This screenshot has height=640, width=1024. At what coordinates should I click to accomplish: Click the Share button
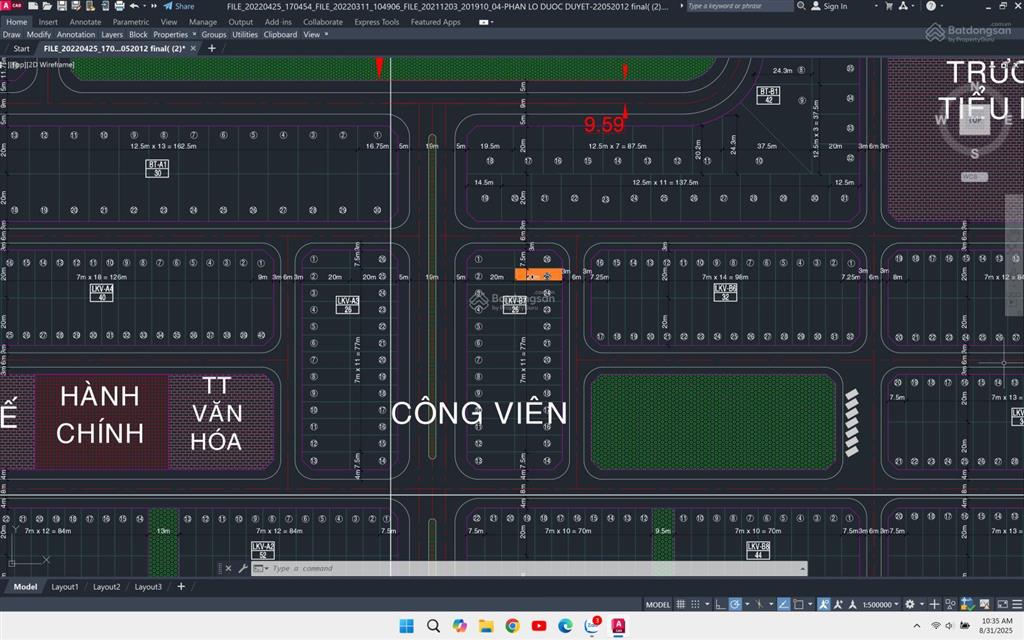point(179,6)
